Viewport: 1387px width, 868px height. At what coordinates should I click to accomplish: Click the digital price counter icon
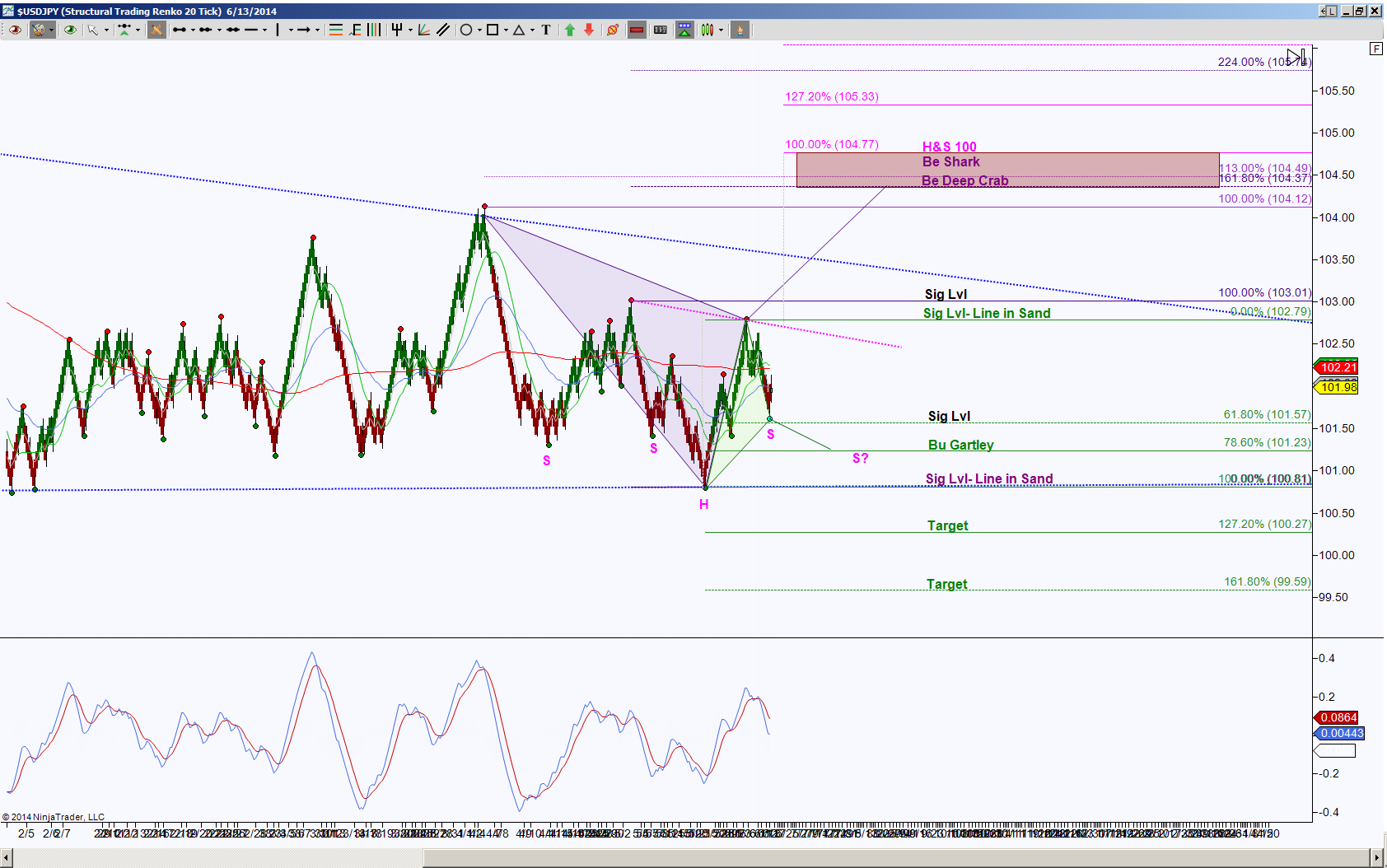(x=661, y=30)
